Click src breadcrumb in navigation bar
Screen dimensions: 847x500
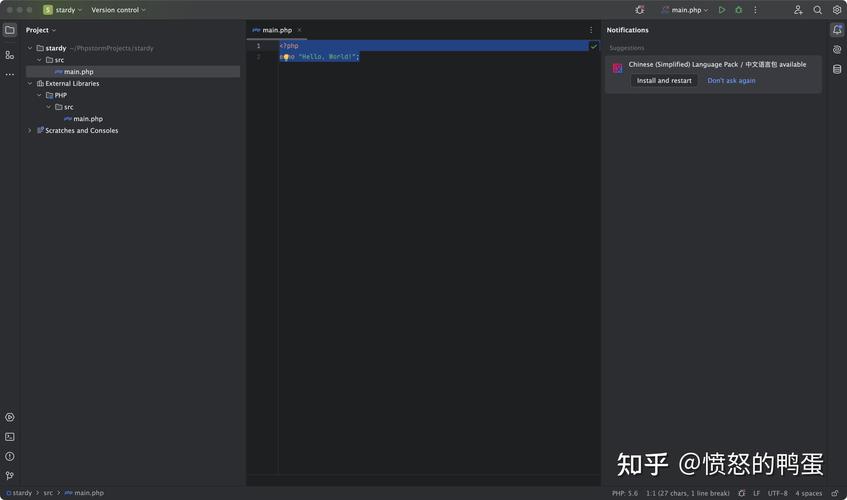(x=48, y=493)
